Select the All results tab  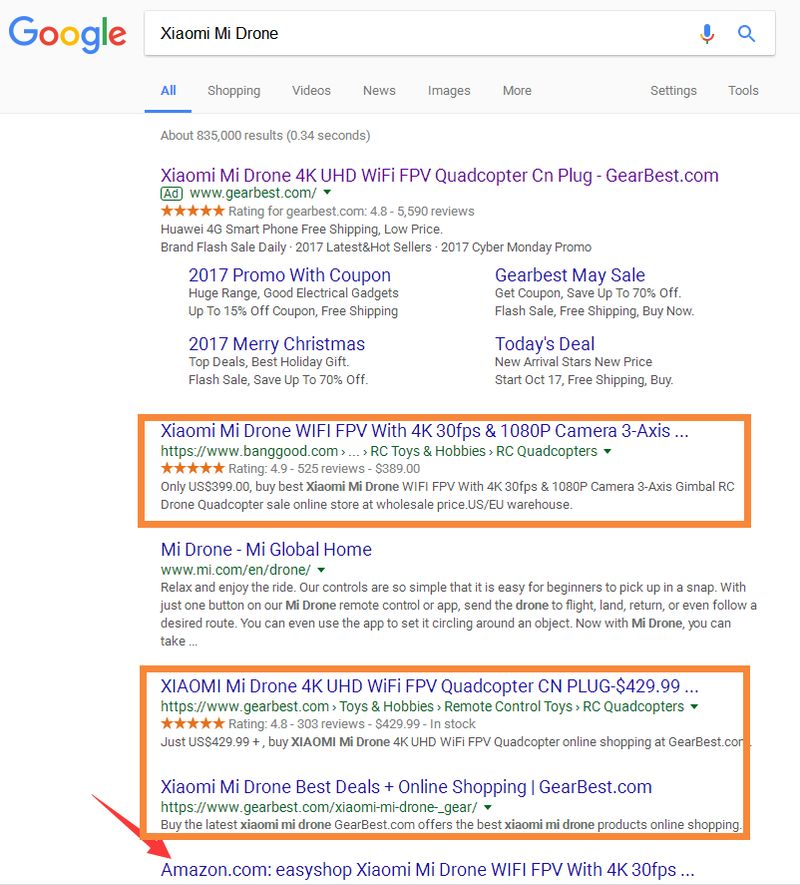click(168, 90)
